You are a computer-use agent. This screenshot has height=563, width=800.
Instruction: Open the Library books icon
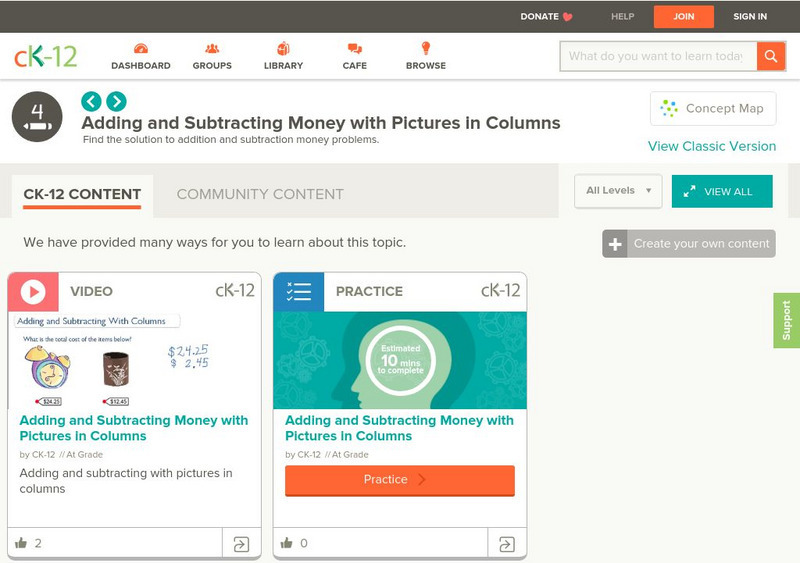(x=283, y=49)
